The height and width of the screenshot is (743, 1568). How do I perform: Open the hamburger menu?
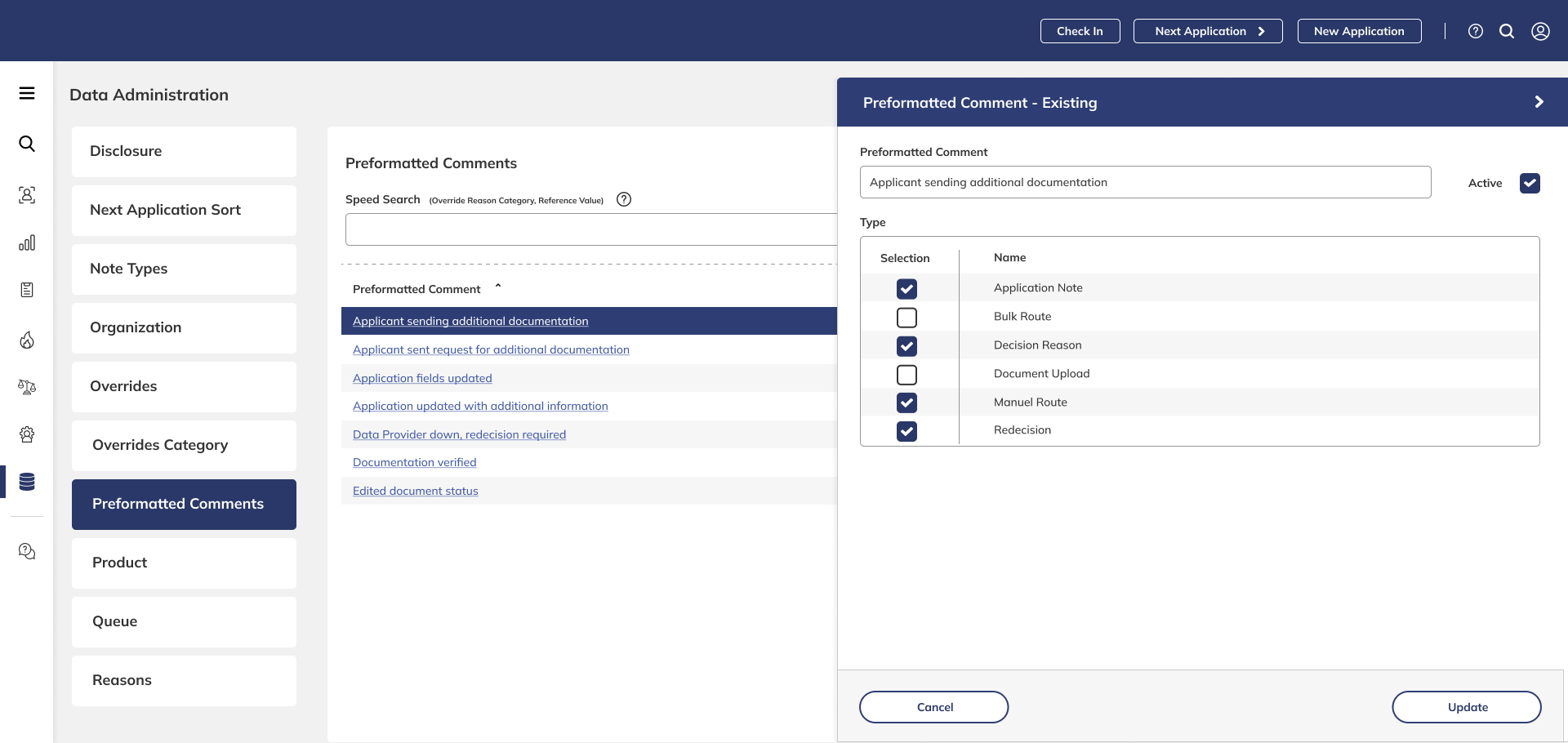pos(27,93)
